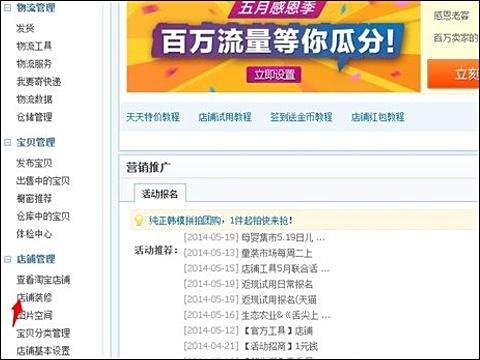Image resolution: width=480 pixels, height=360 pixels.
Task: Collapse the 宝贝管理 section
Action: [7, 143]
